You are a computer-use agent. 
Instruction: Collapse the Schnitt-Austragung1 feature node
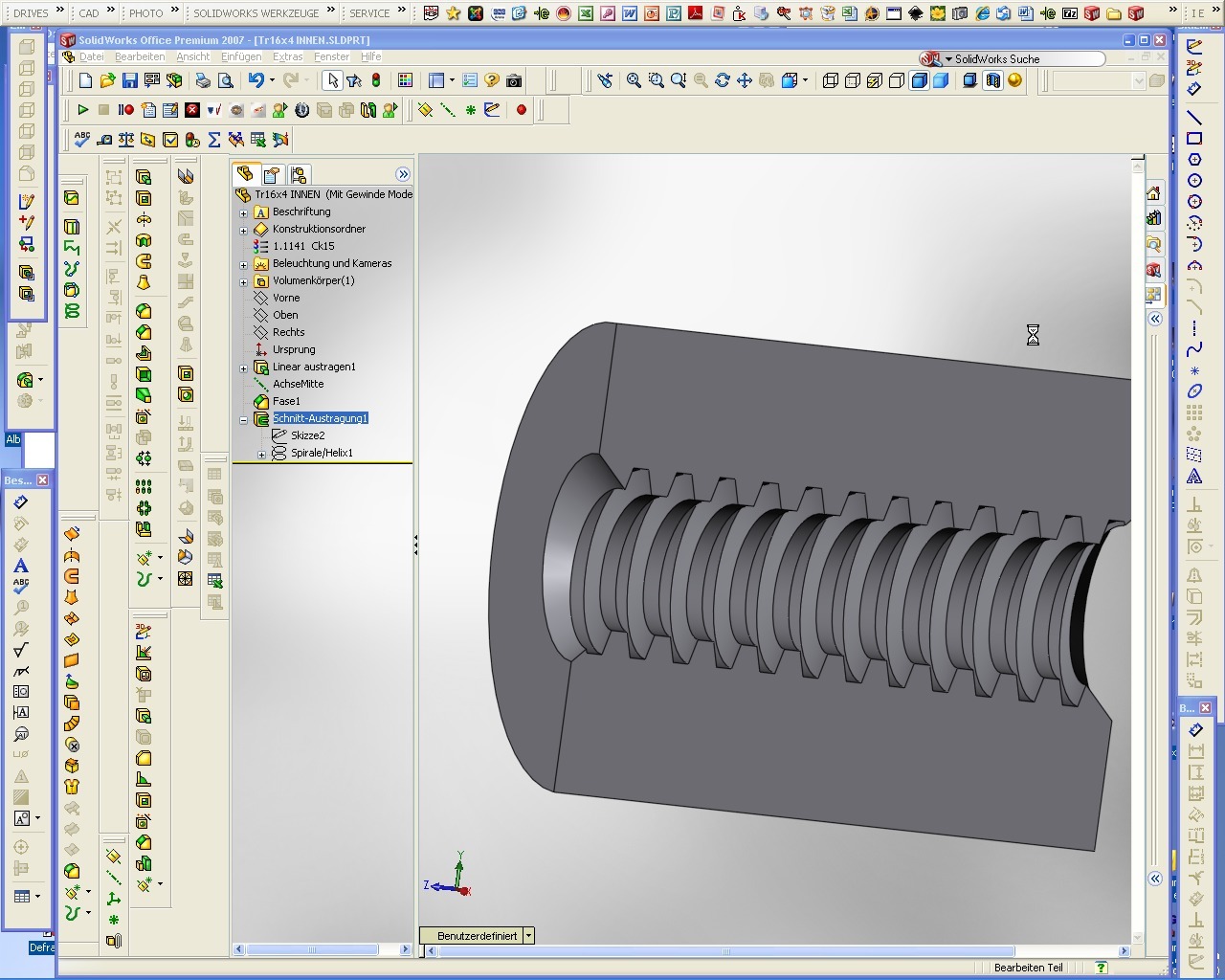(x=243, y=419)
